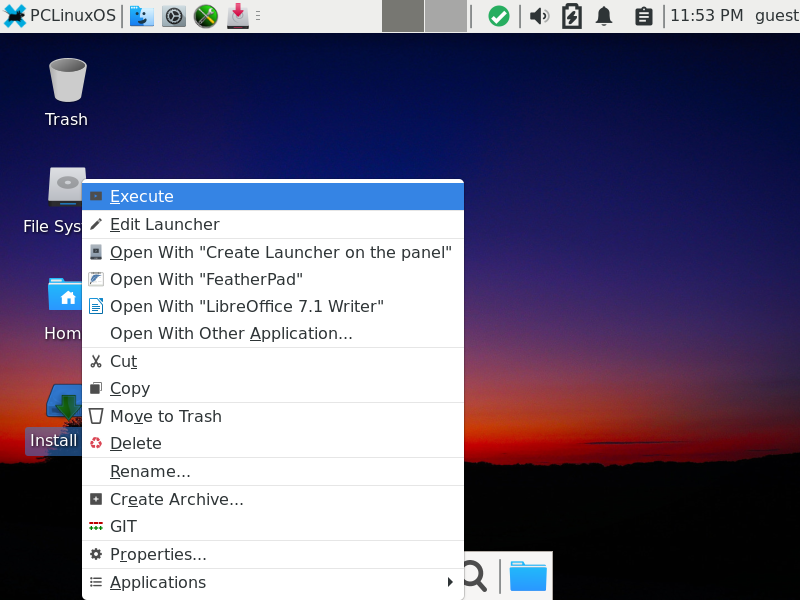Image resolution: width=800 pixels, height=600 pixels.
Task: Click the 11:53 PM clock
Action: click(x=706, y=16)
